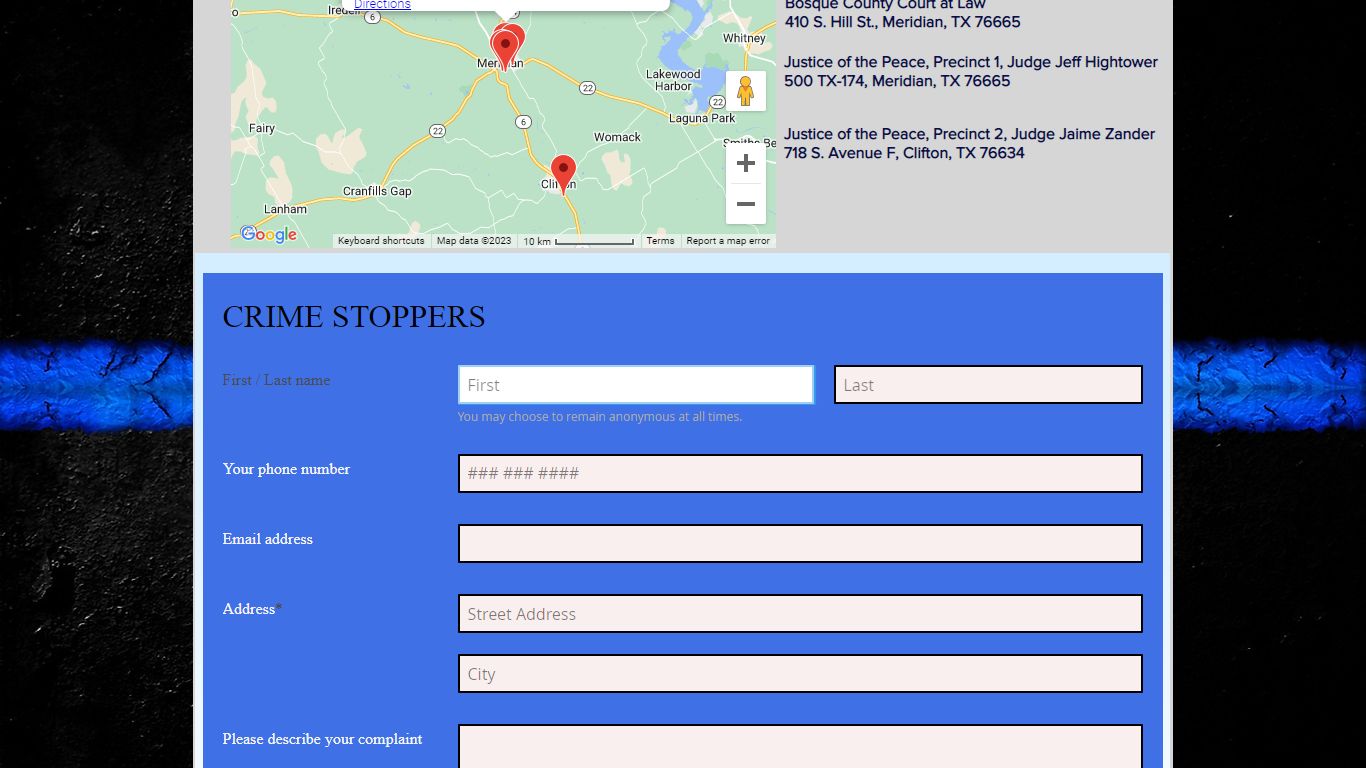The width and height of the screenshot is (1366, 768).
Task: Click the Google logo on the map
Action: (269, 234)
